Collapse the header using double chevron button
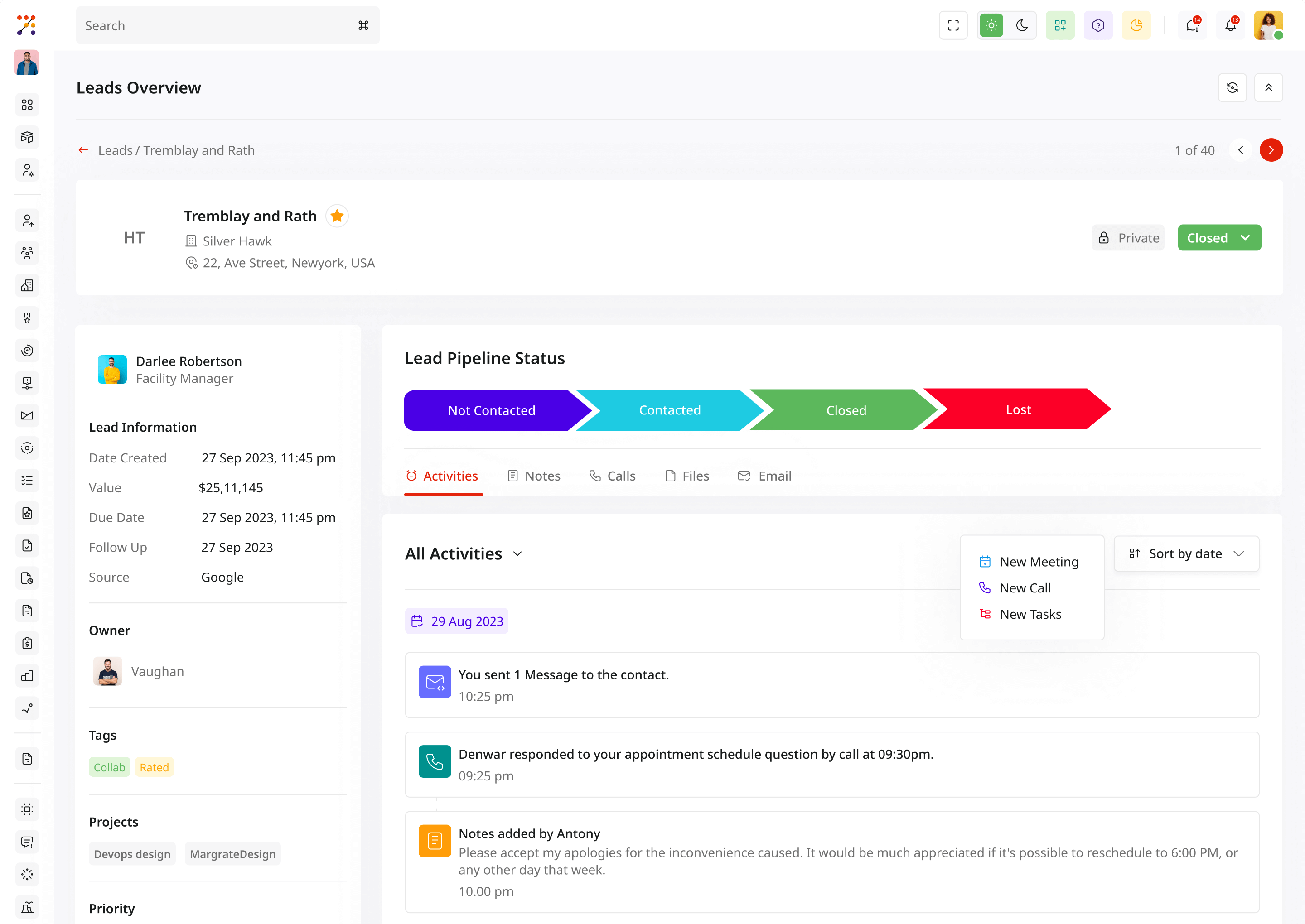 point(1268,87)
